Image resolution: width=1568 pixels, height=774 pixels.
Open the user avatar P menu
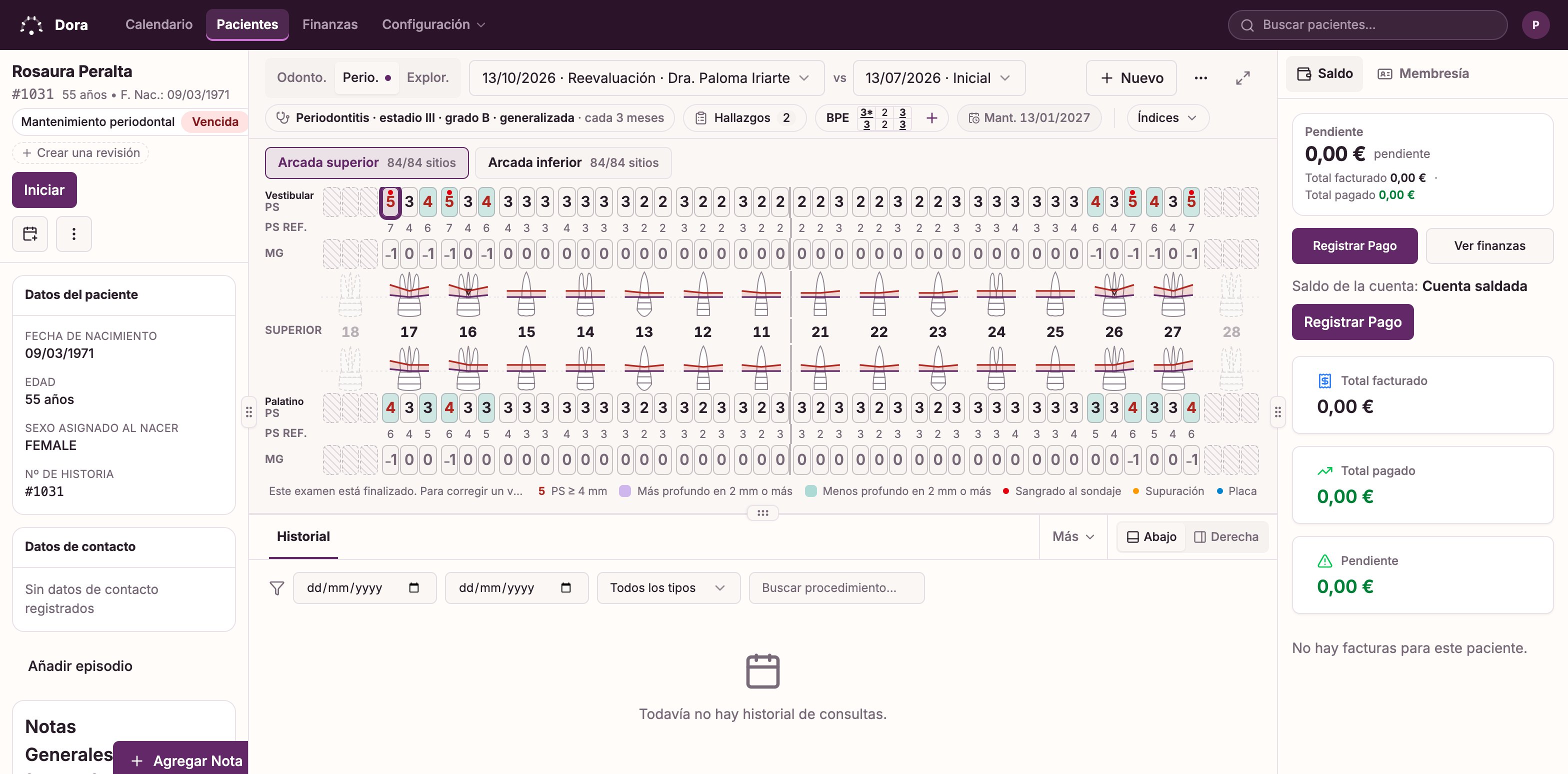[1535, 25]
